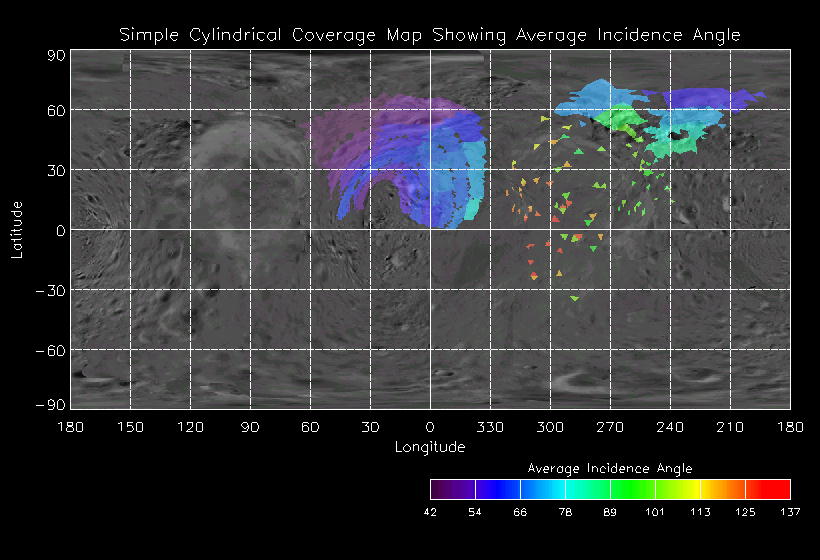Click colorbar value 137
820x560 pixels.
(790, 512)
